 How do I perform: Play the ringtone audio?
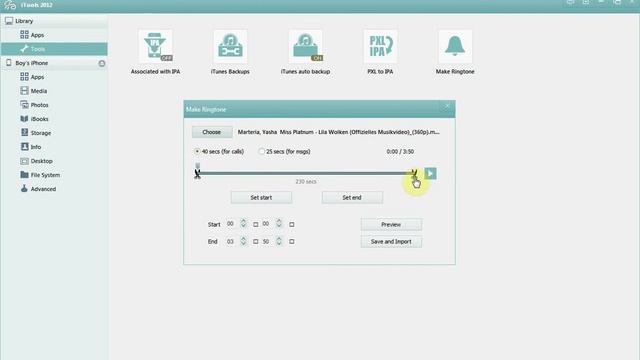click(430, 173)
